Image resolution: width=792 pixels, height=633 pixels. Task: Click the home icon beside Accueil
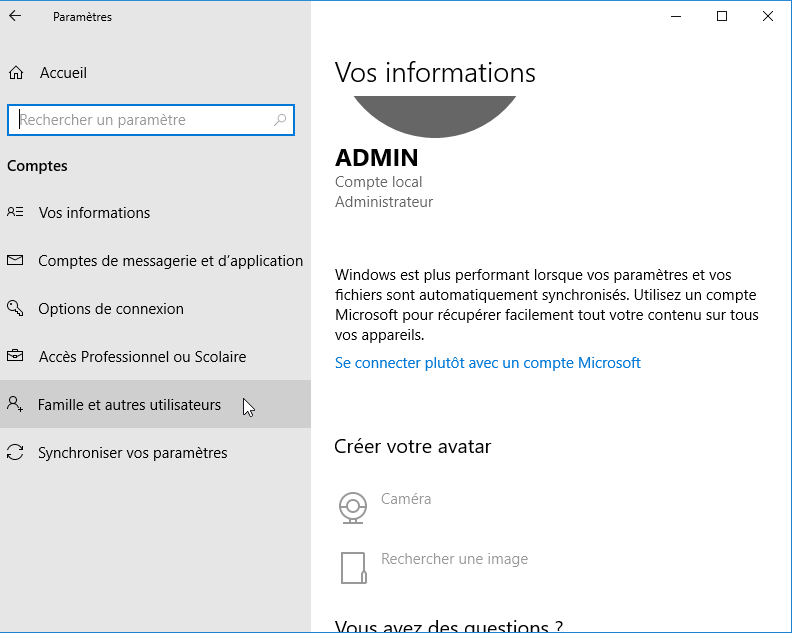point(15,73)
